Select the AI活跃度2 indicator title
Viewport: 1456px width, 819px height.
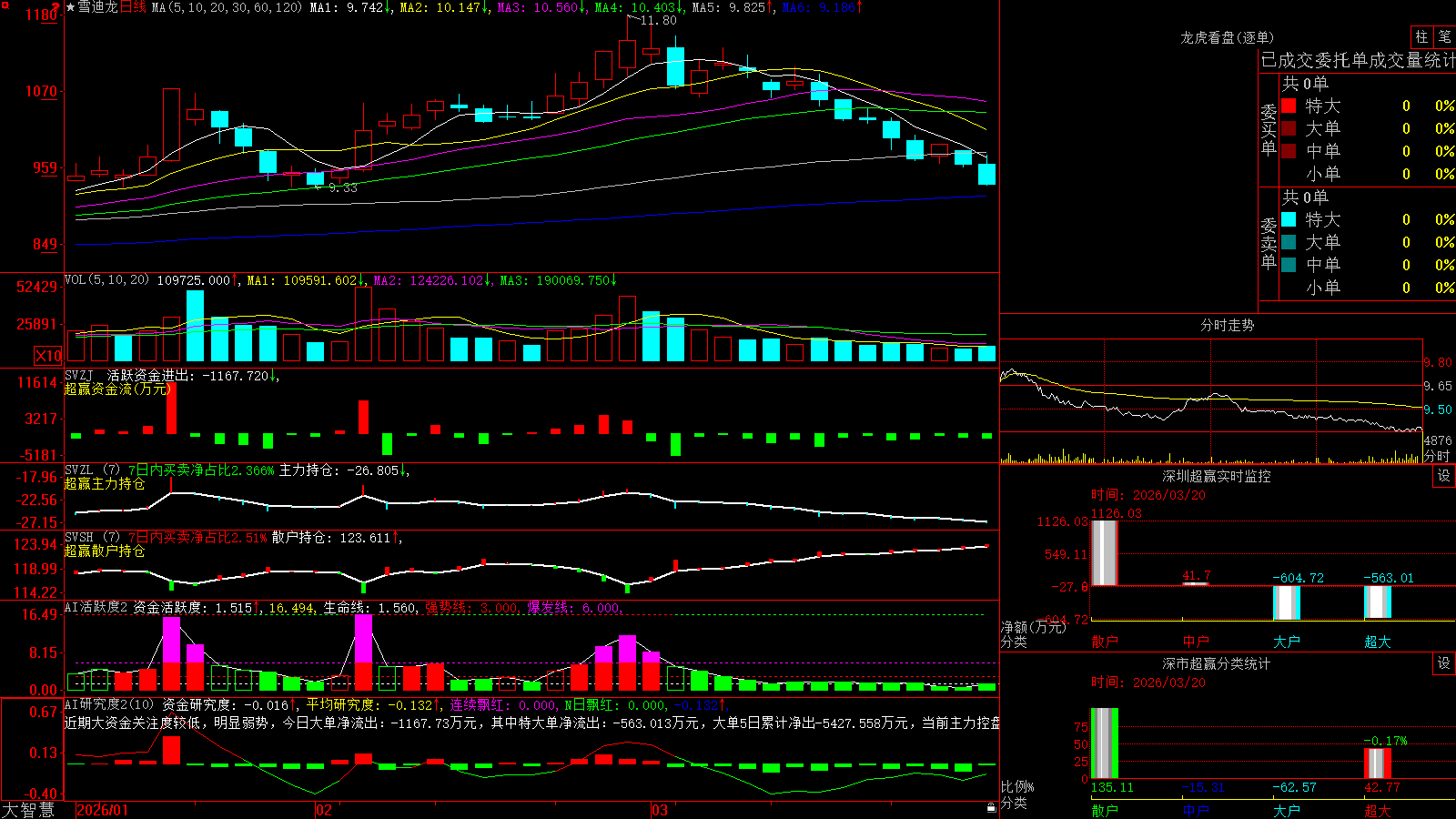96,607
